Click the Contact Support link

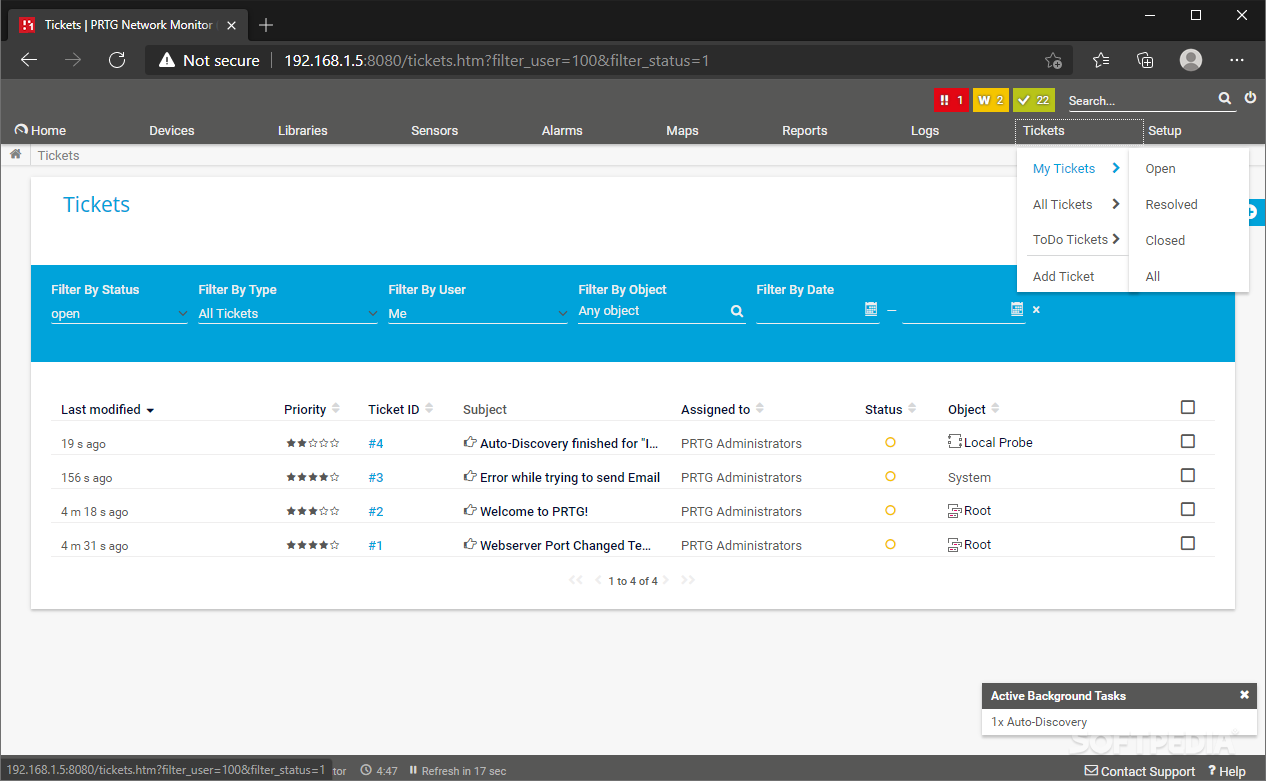[x=1140, y=771]
